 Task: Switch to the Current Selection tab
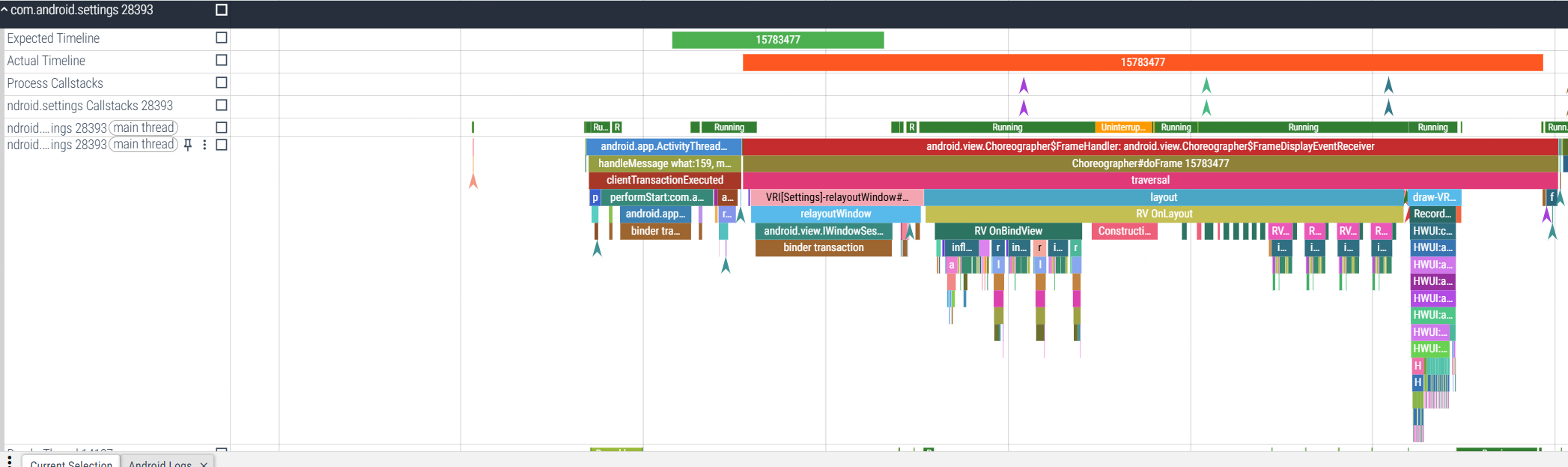point(71,464)
